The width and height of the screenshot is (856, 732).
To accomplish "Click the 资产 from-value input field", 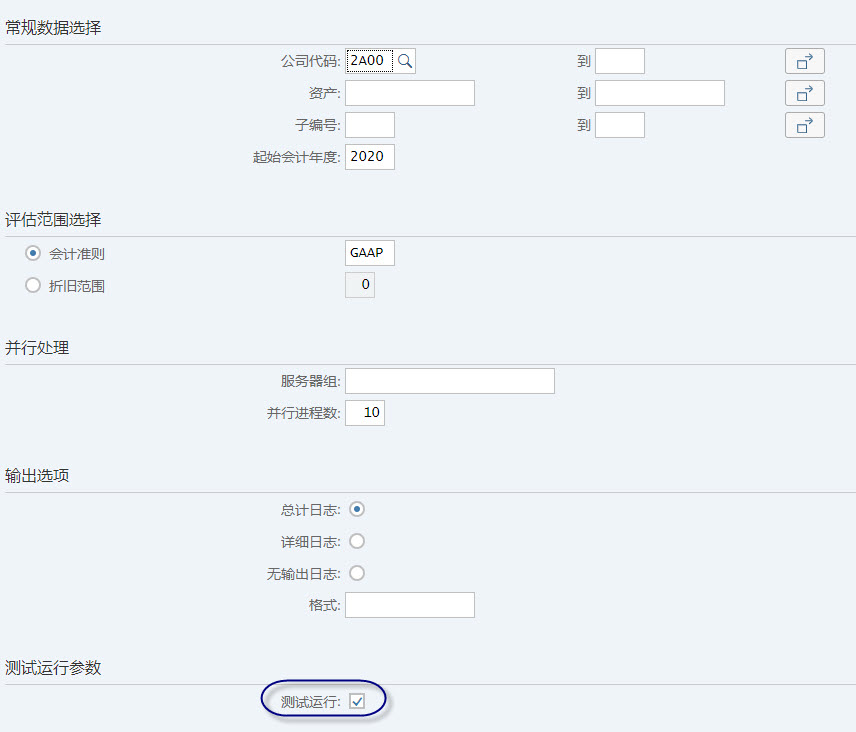I will pos(409,92).
